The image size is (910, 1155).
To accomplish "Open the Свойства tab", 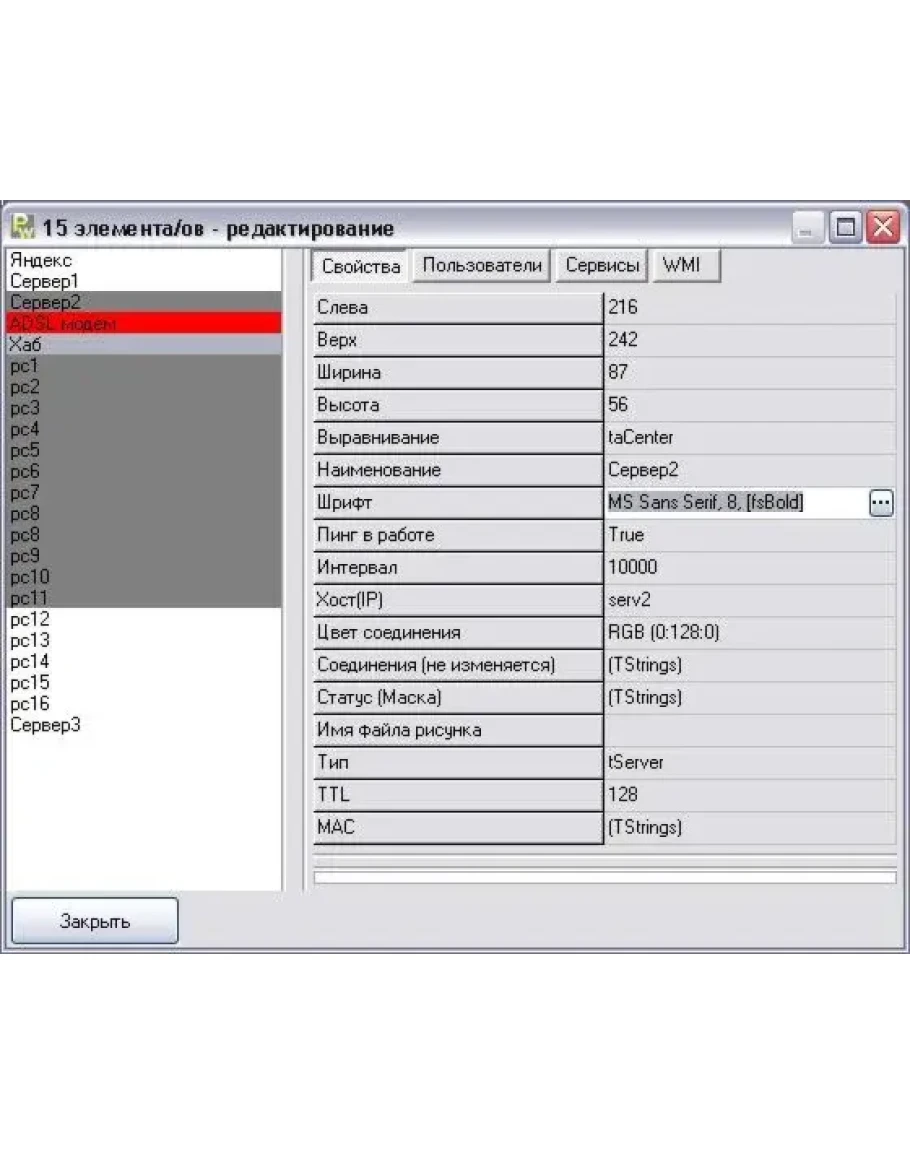I will click(361, 266).
